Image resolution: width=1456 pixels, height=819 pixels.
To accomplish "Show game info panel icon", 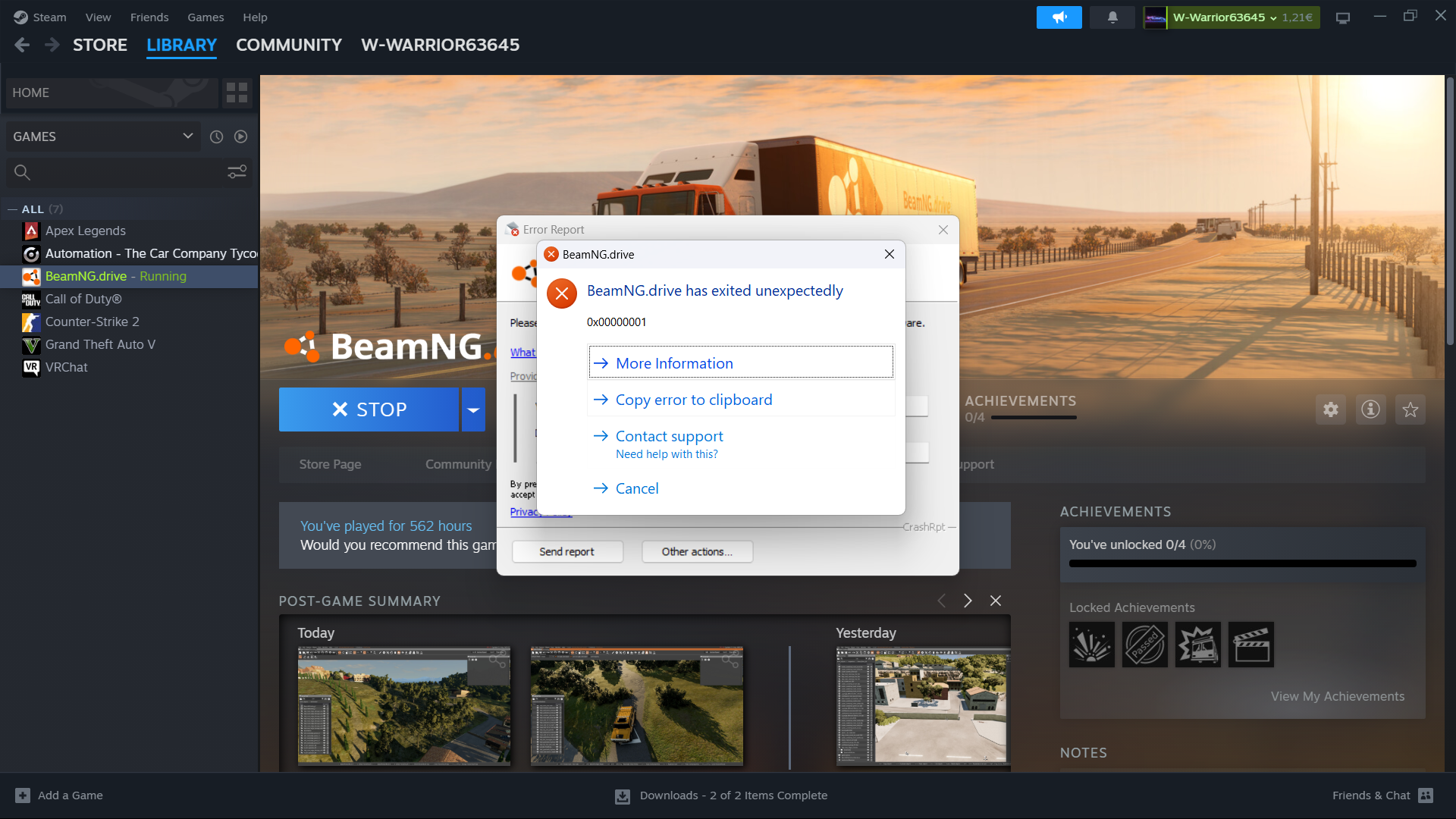I will coord(1370,409).
